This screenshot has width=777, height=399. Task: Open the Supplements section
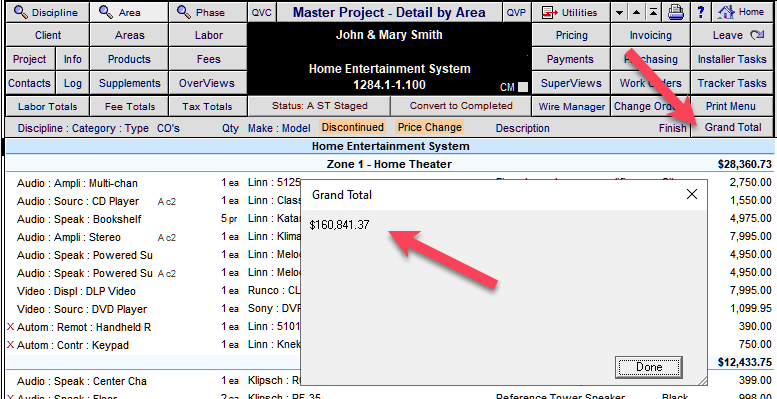(x=129, y=83)
